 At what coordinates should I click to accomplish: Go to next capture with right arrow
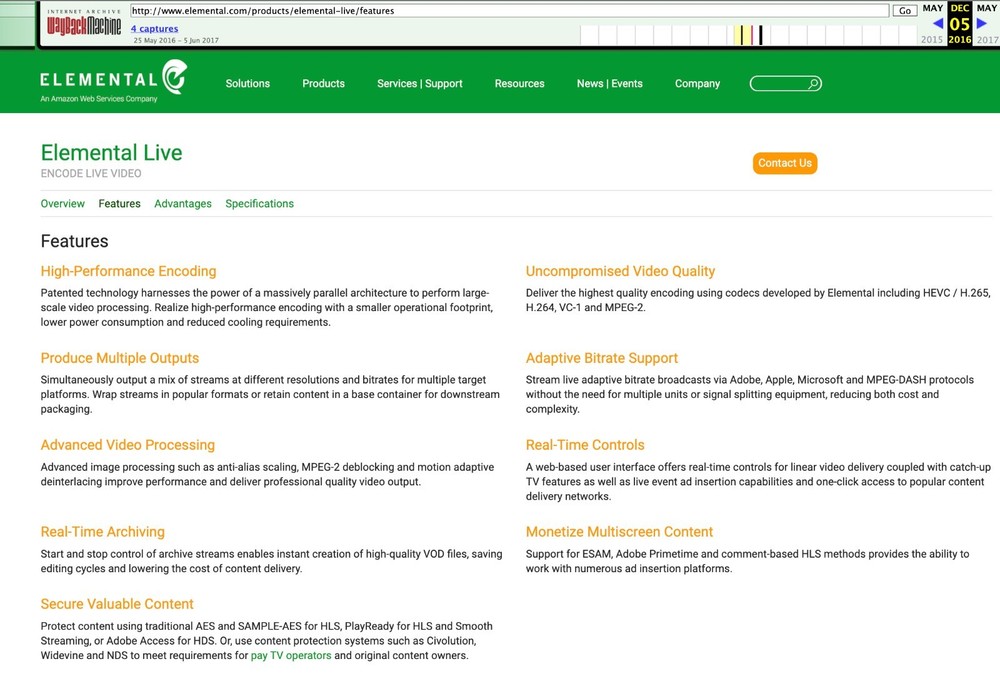pos(982,24)
